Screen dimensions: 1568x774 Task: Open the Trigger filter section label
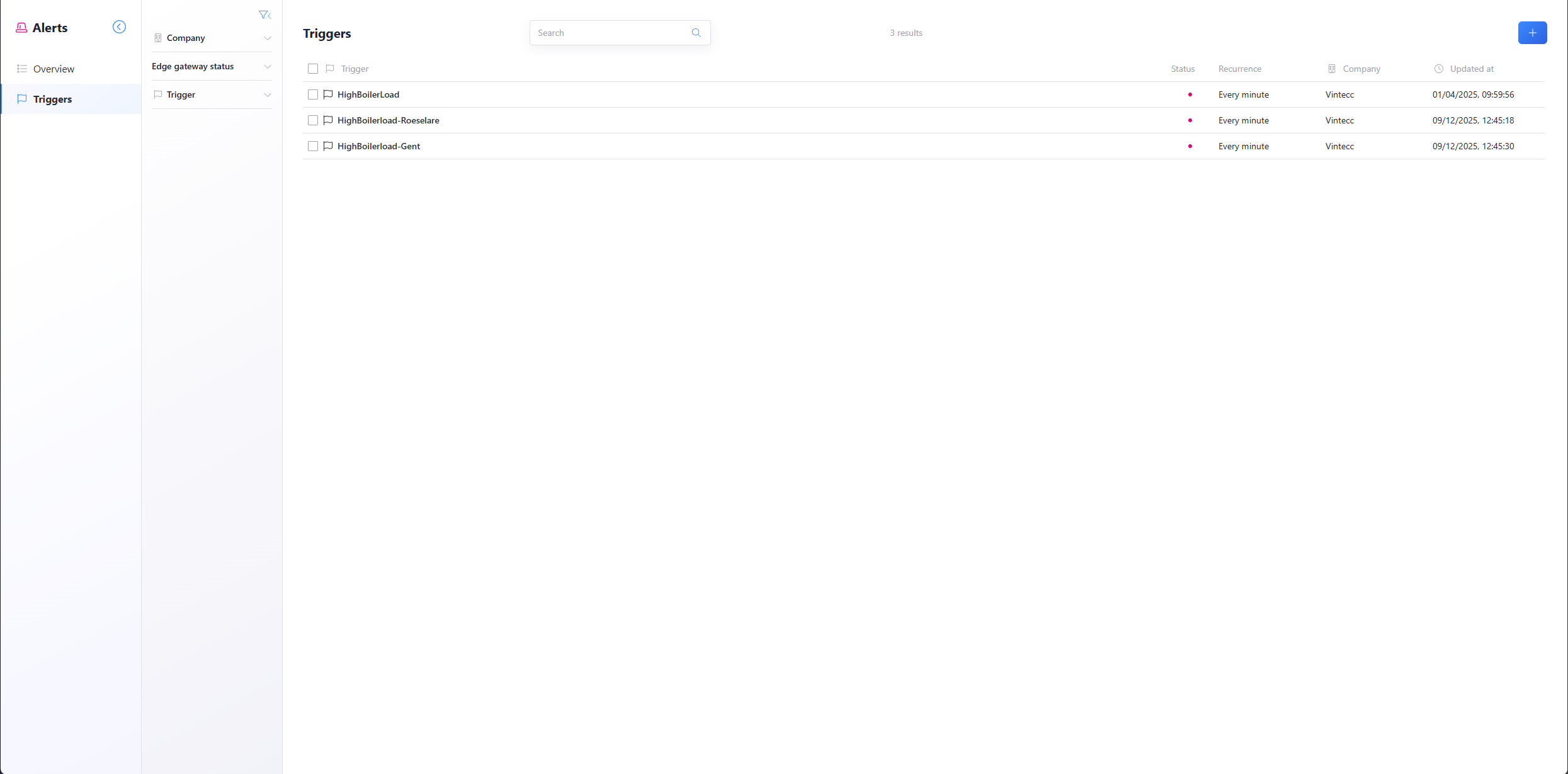181,94
